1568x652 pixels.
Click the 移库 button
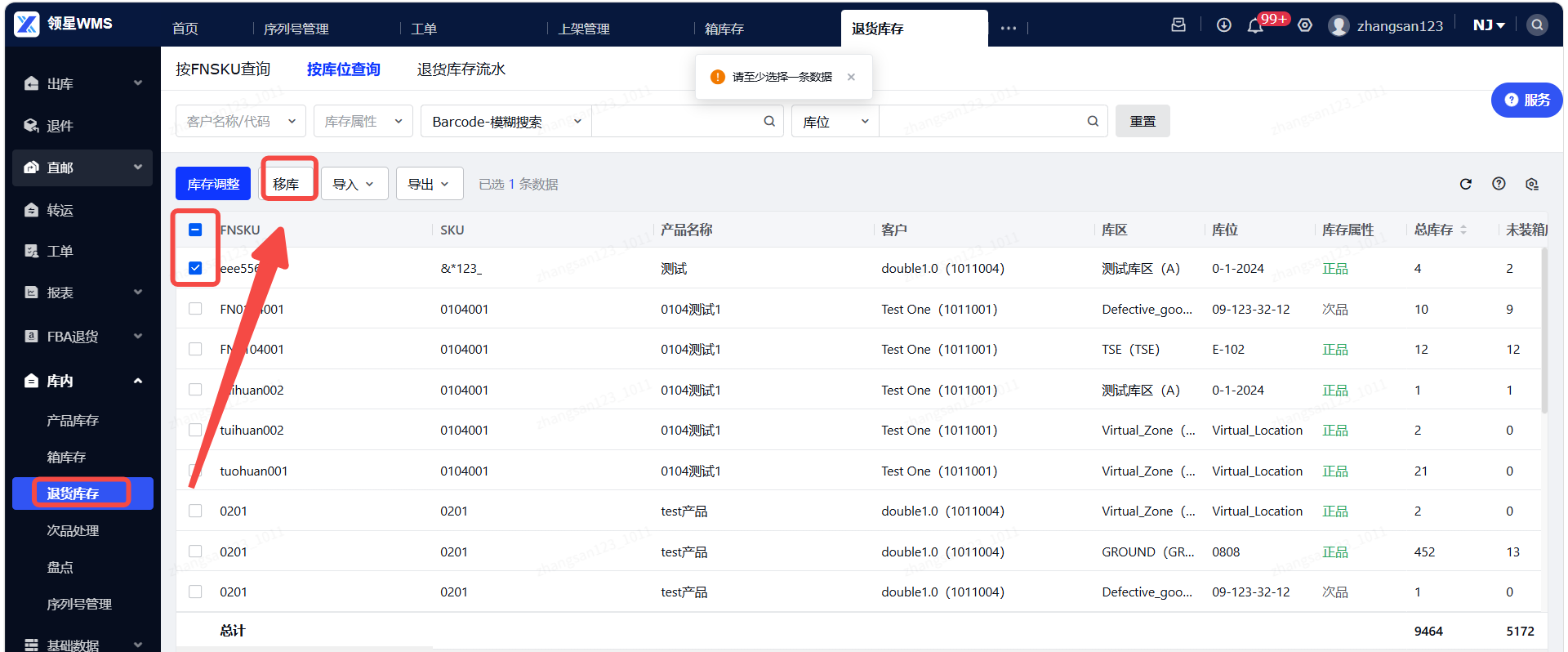pyautogui.click(x=286, y=184)
